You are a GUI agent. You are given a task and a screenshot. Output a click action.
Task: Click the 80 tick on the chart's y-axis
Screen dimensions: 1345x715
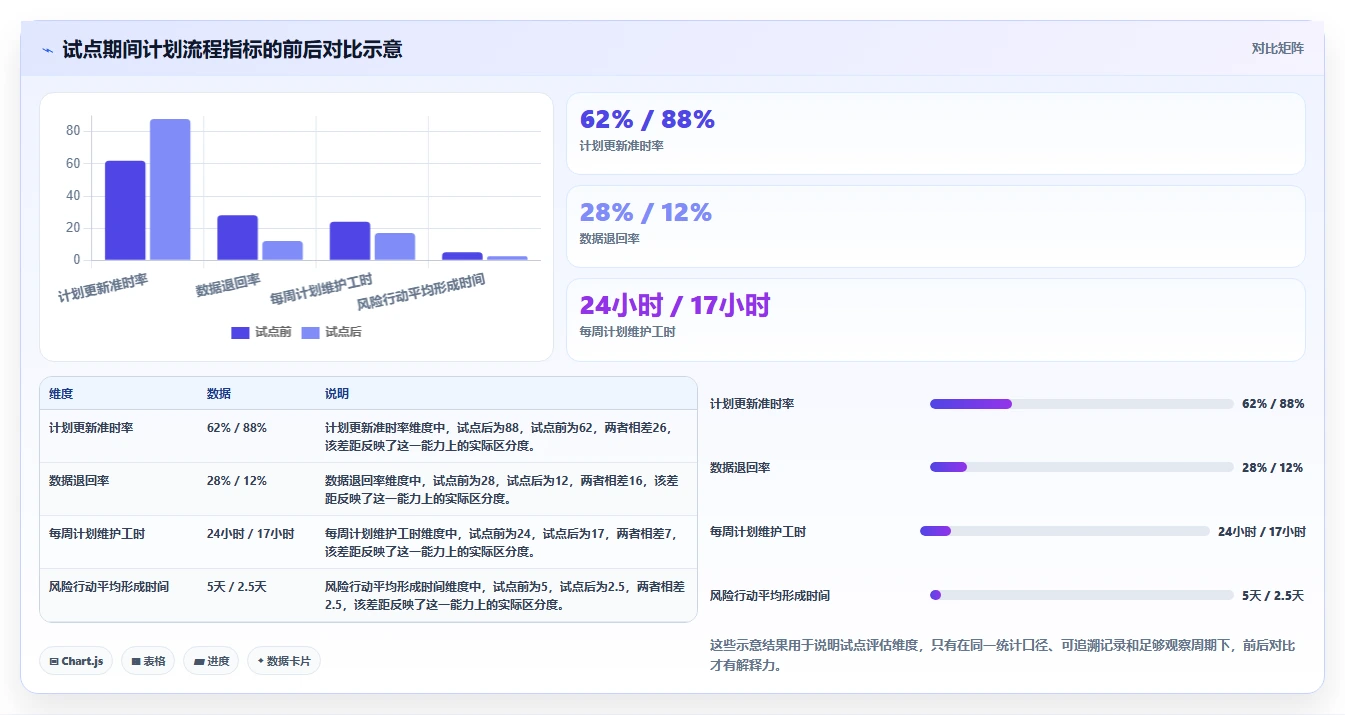coord(73,131)
